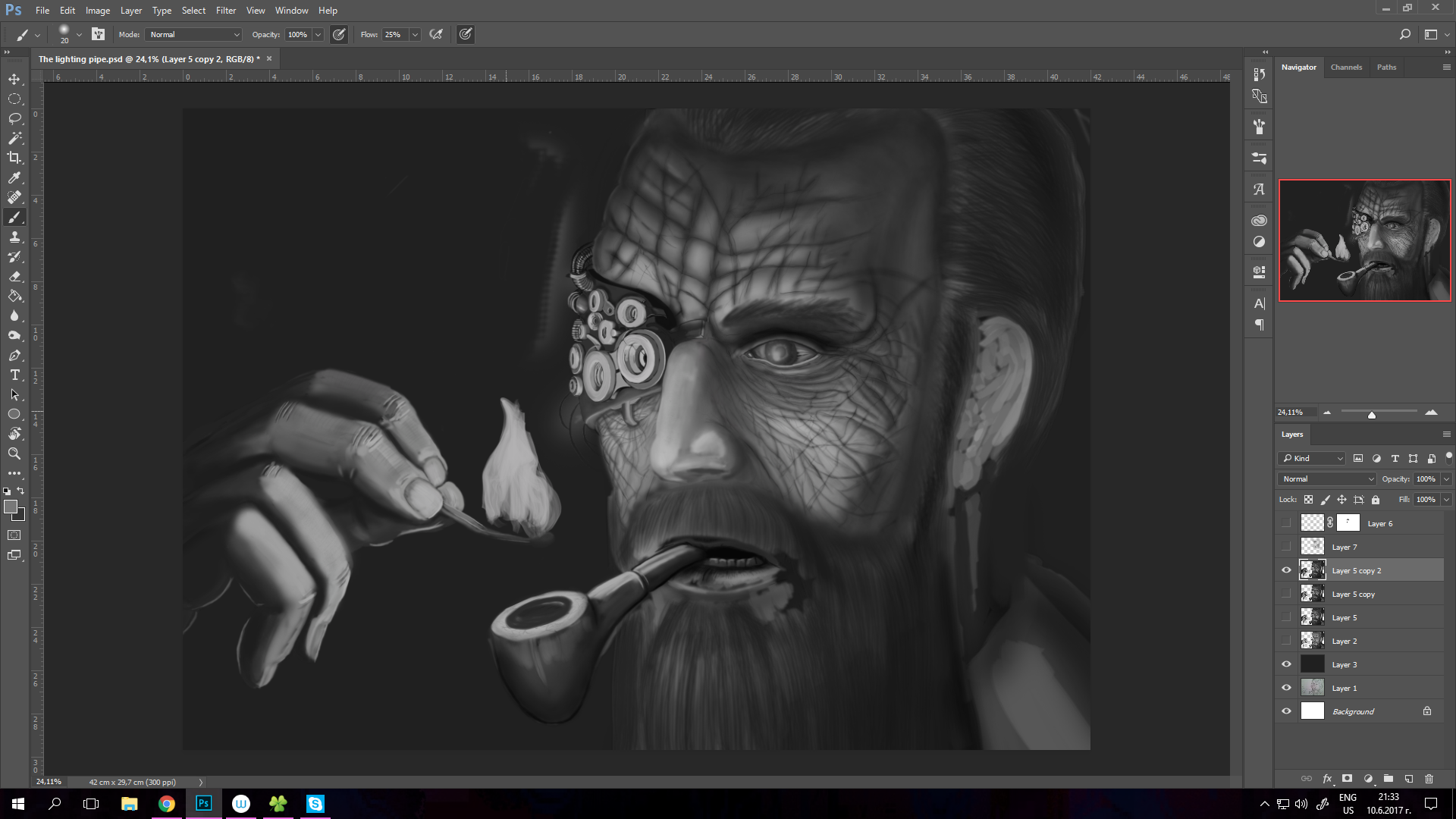Open the Filter menu
This screenshot has width=1456, height=819.
point(225,11)
